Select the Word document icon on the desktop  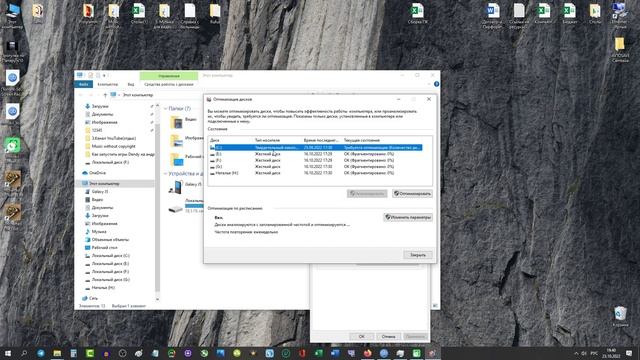(493, 16)
